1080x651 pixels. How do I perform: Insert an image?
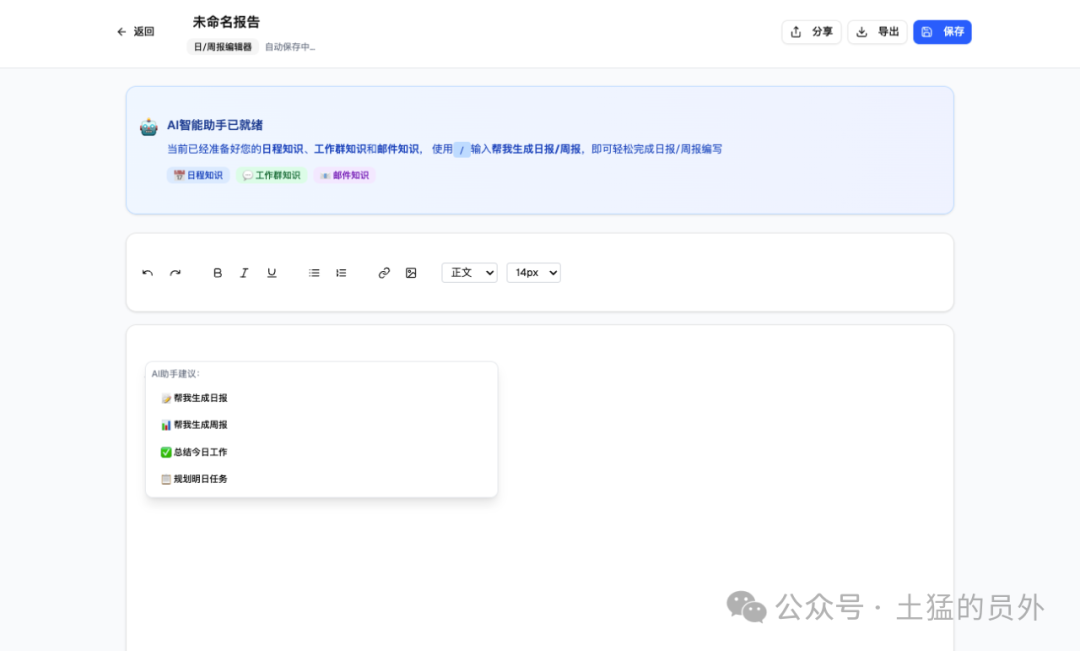[x=411, y=273]
